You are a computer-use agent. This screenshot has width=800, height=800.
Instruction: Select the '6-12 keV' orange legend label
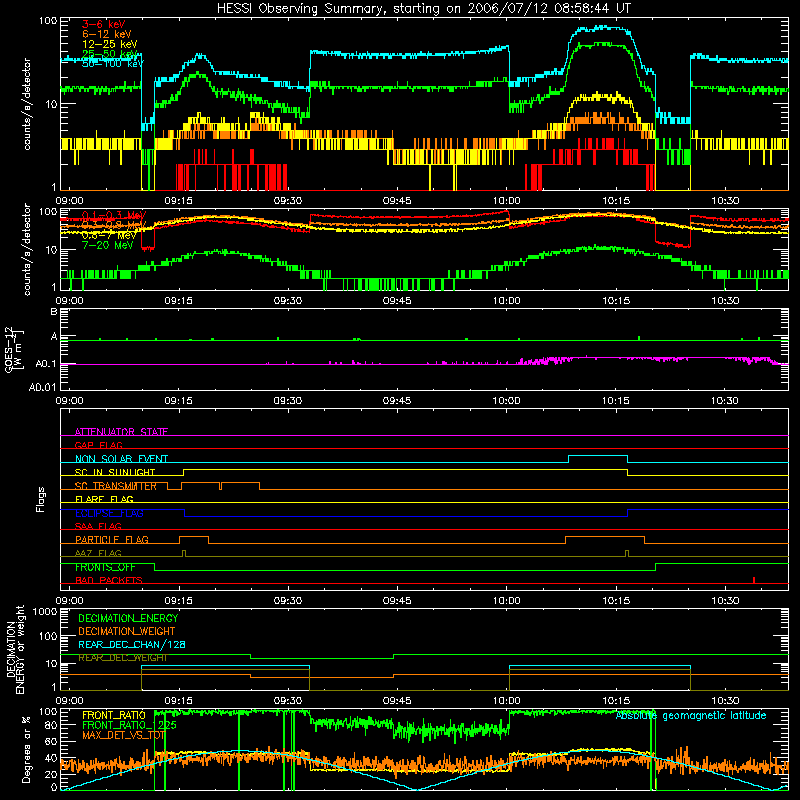click(107, 34)
